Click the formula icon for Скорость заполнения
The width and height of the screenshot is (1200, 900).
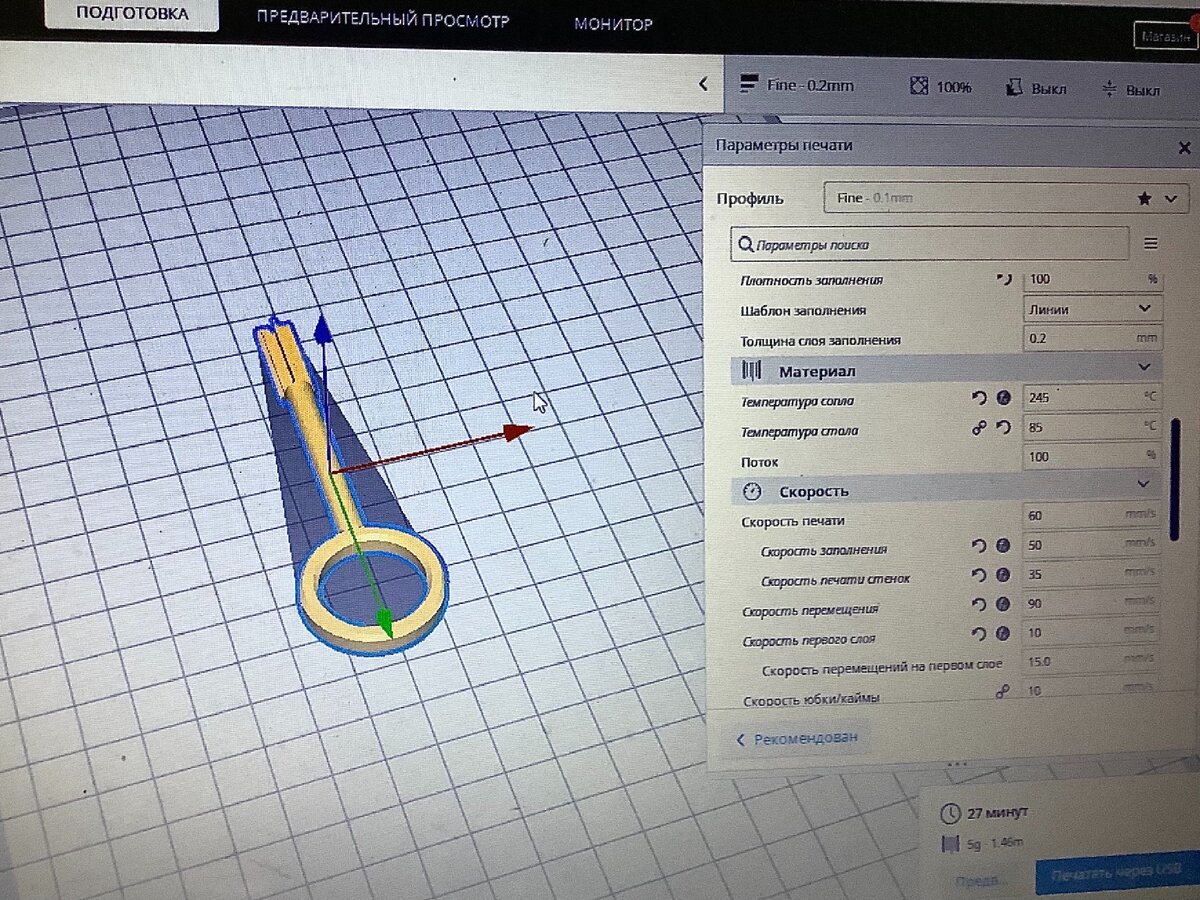coord(1003,546)
